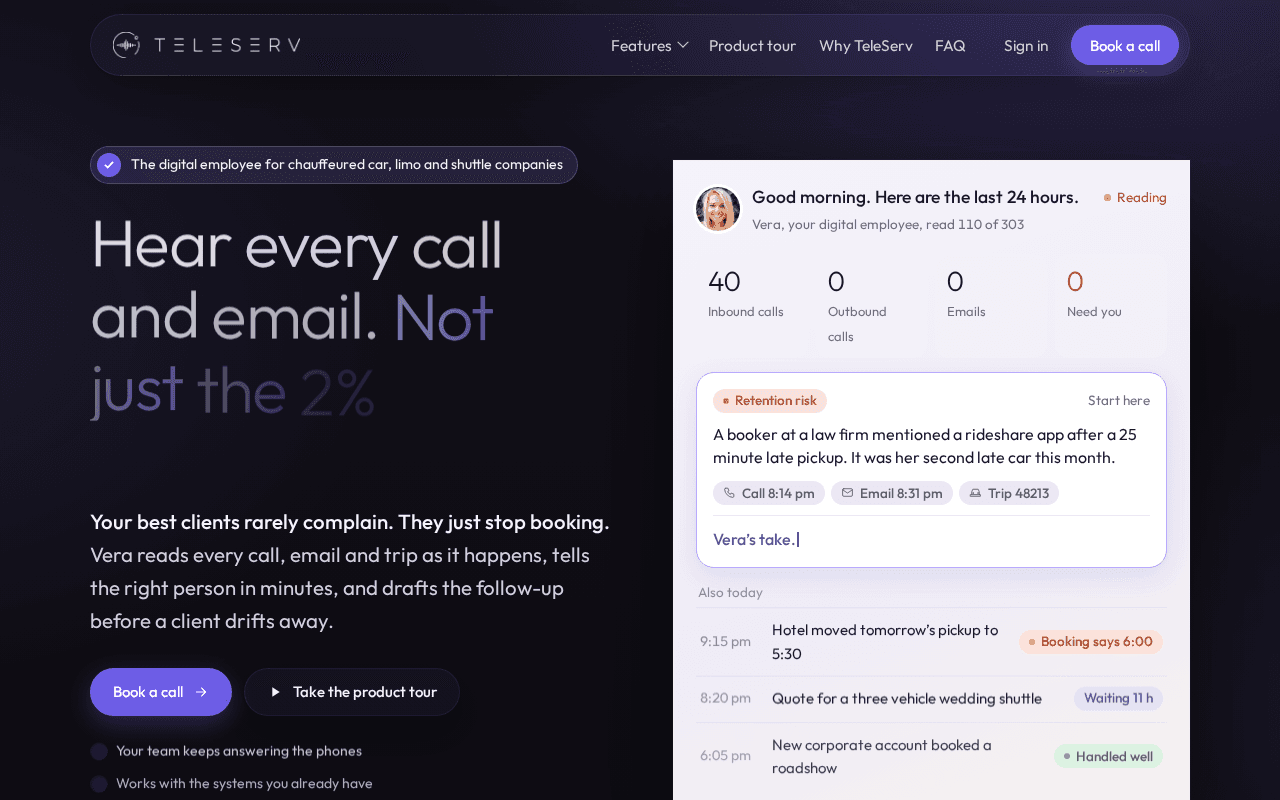Go to Why TeleServ page
This screenshot has height=800, width=1280.
coord(866,45)
